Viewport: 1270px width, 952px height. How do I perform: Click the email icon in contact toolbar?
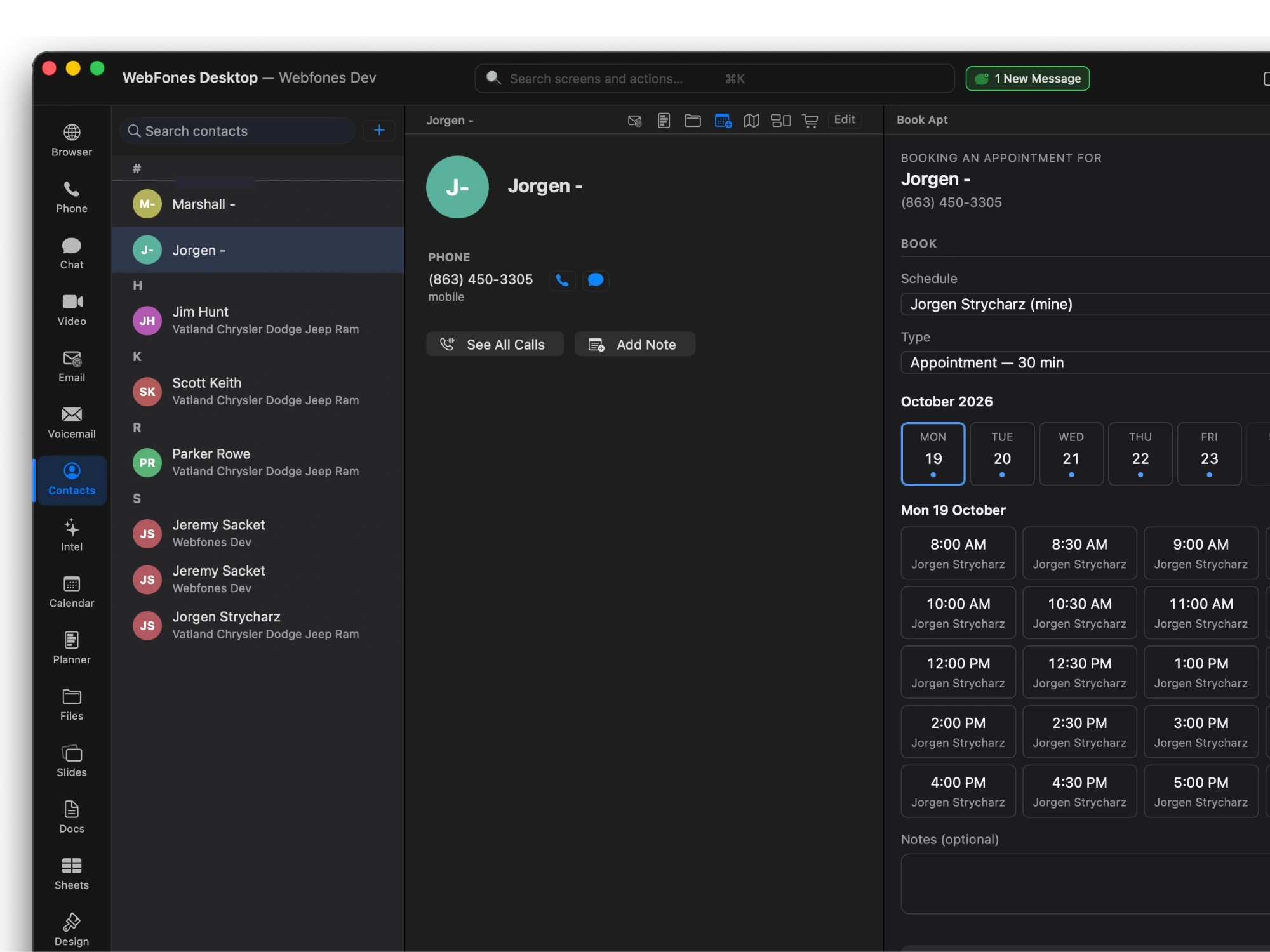coord(634,121)
